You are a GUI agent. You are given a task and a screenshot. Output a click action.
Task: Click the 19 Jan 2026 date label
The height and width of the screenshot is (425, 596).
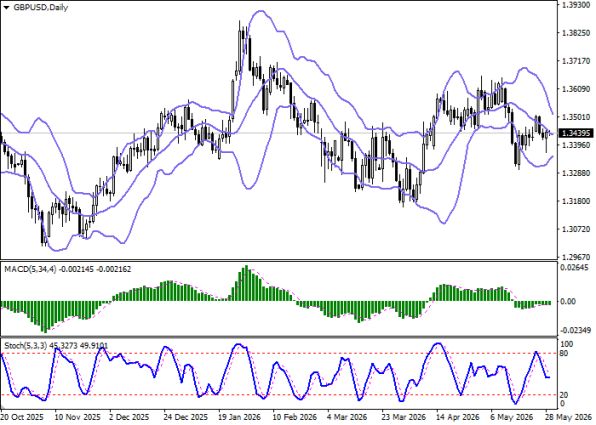coord(240,417)
